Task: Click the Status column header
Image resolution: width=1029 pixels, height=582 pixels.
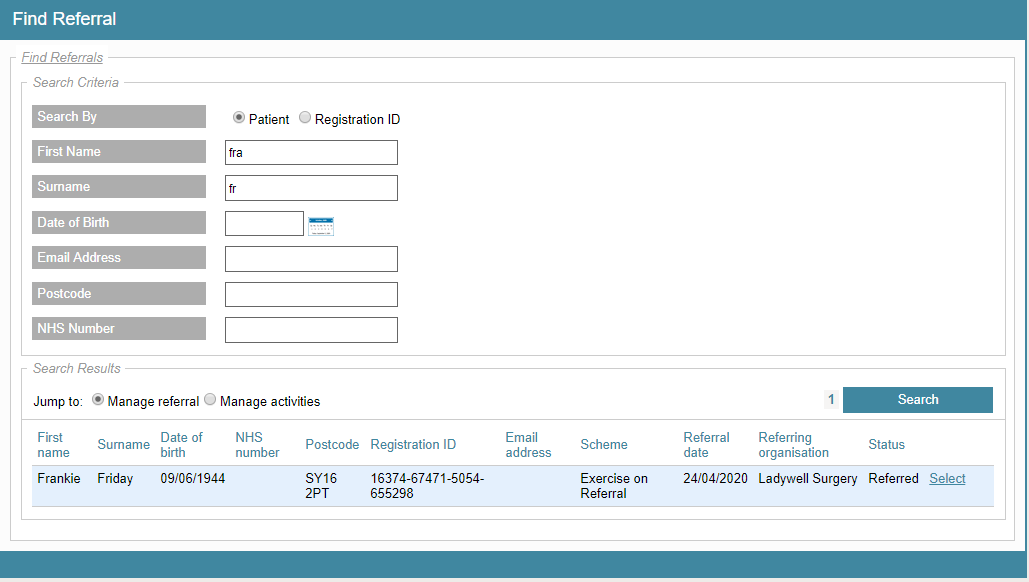Action: coord(887,444)
